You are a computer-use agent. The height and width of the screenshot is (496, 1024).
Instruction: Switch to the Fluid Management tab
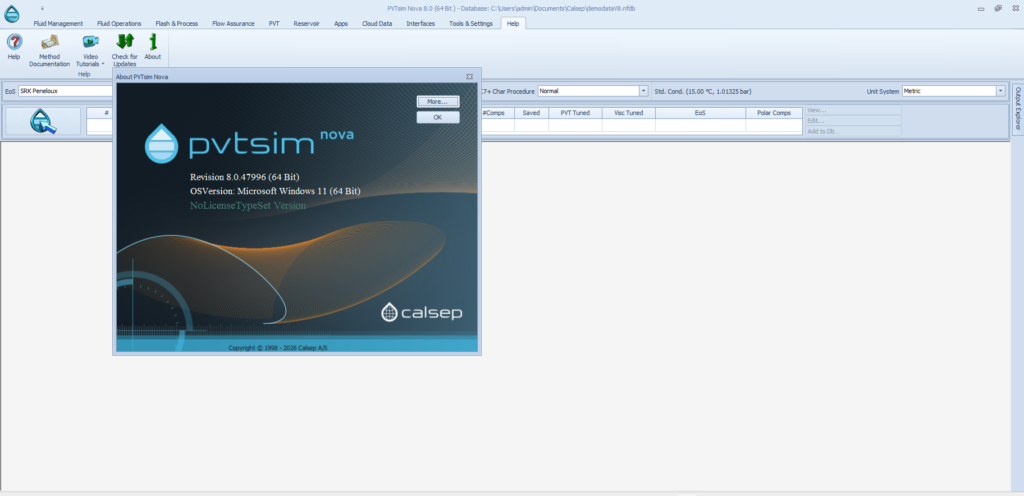[58, 23]
